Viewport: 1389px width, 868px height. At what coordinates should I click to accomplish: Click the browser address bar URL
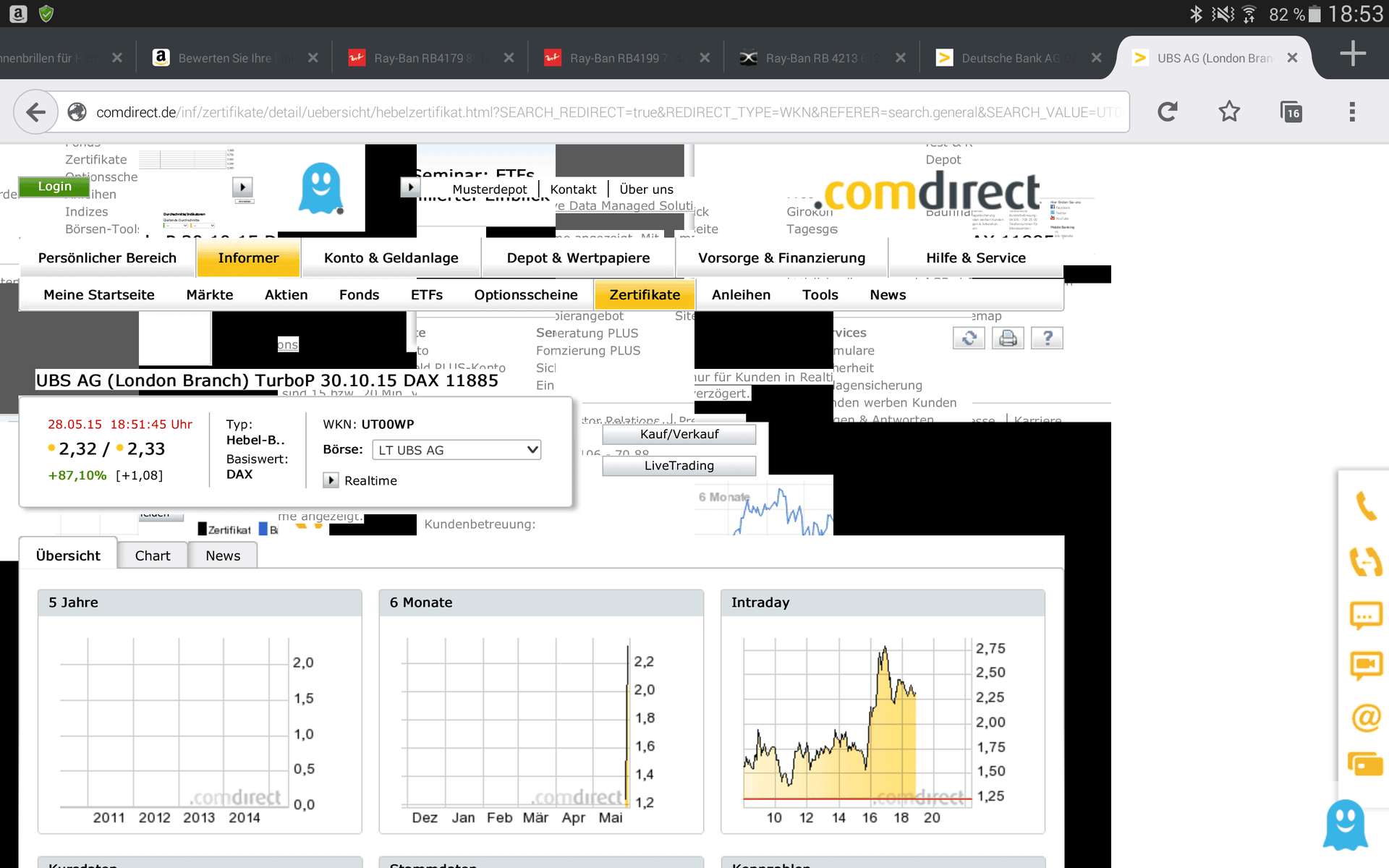click(x=608, y=112)
